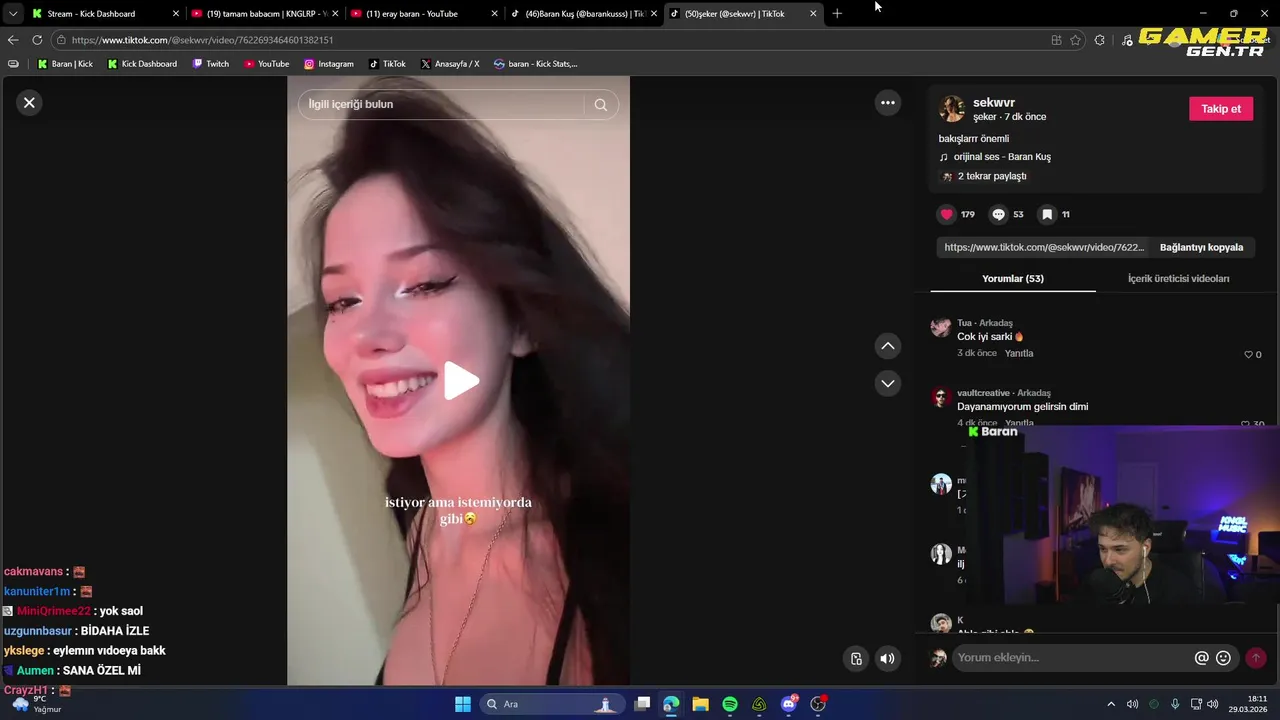Open OBS Studio from taskbar
The width and height of the screenshot is (1280, 720).
tap(818, 704)
